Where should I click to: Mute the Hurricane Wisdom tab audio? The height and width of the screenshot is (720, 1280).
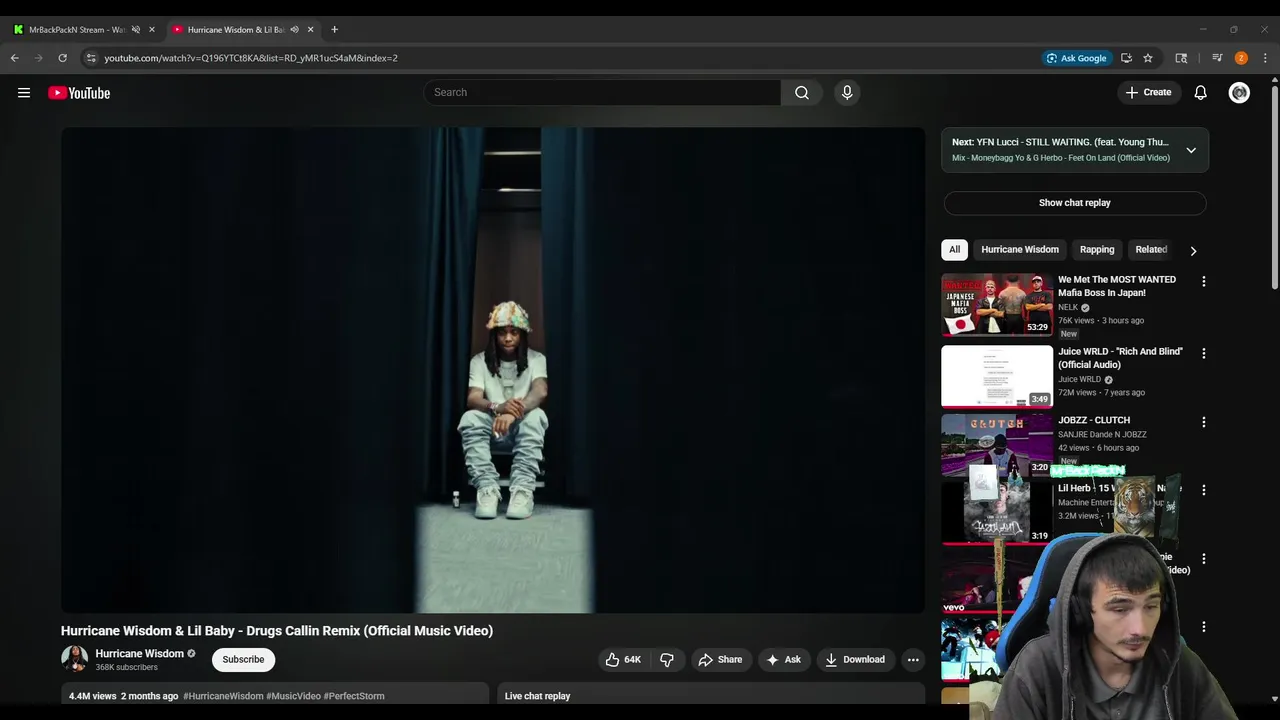click(294, 30)
